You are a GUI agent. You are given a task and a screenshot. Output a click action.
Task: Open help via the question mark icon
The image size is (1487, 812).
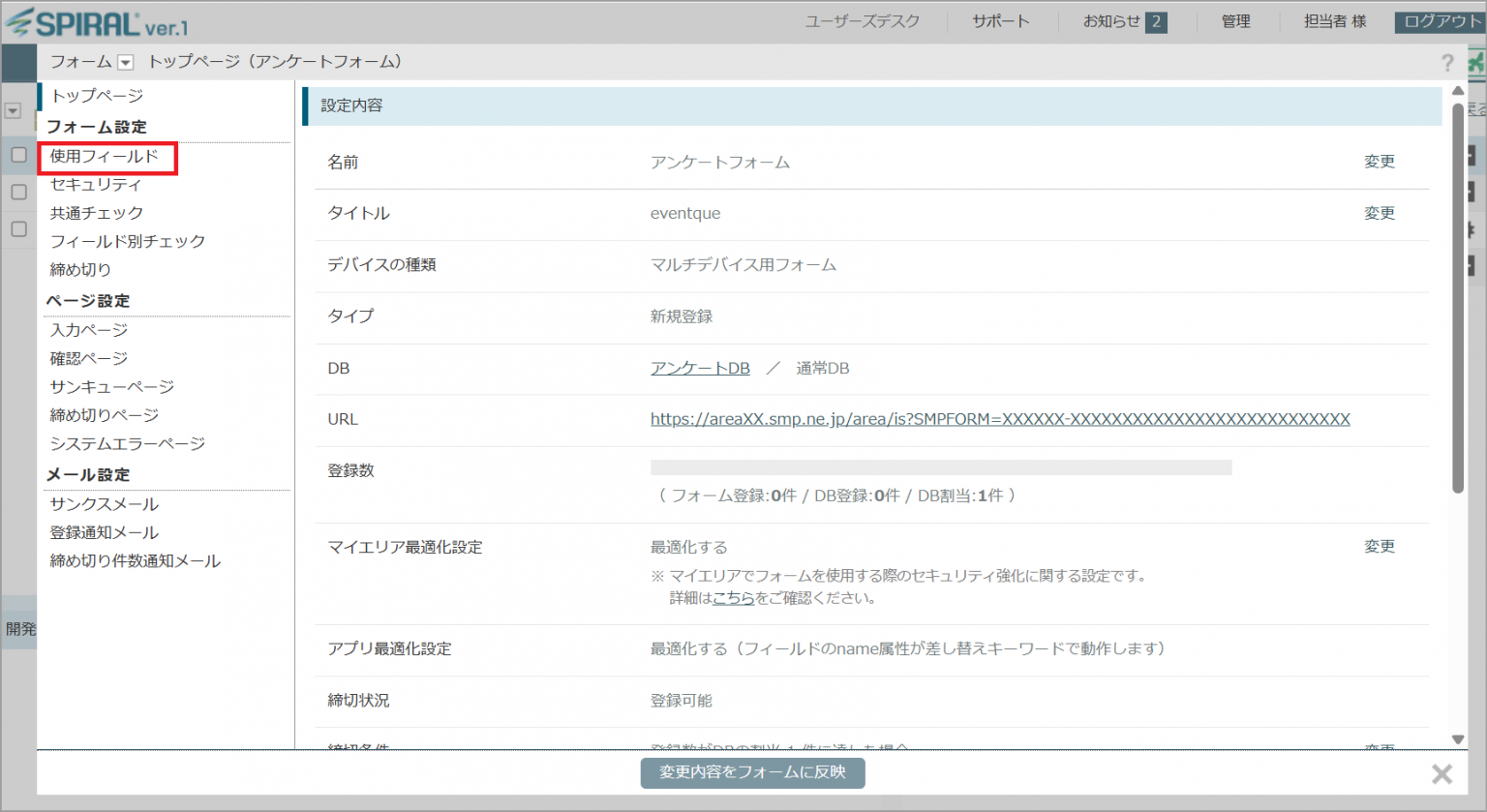[1447, 63]
